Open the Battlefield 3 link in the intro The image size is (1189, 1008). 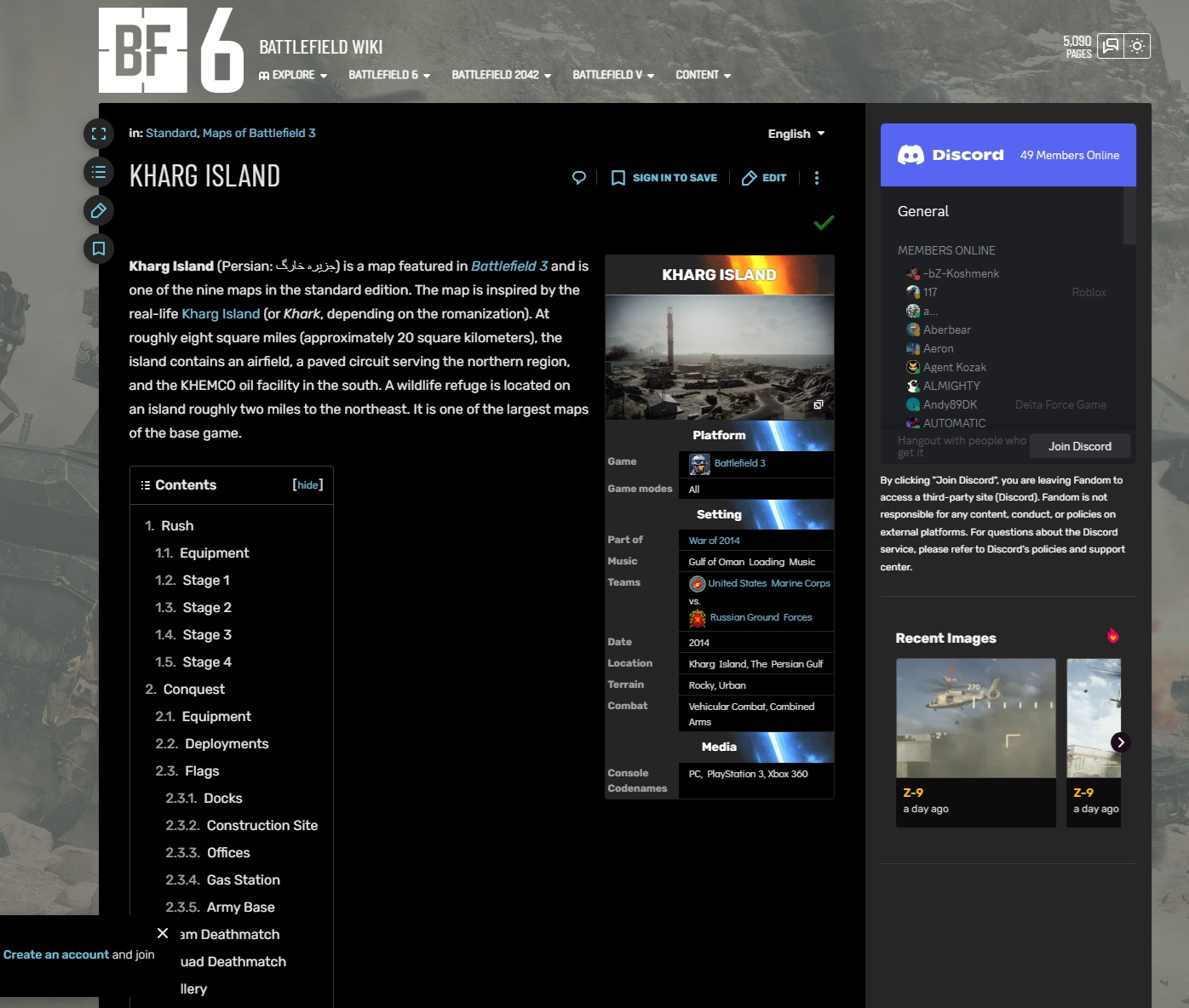coord(509,266)
